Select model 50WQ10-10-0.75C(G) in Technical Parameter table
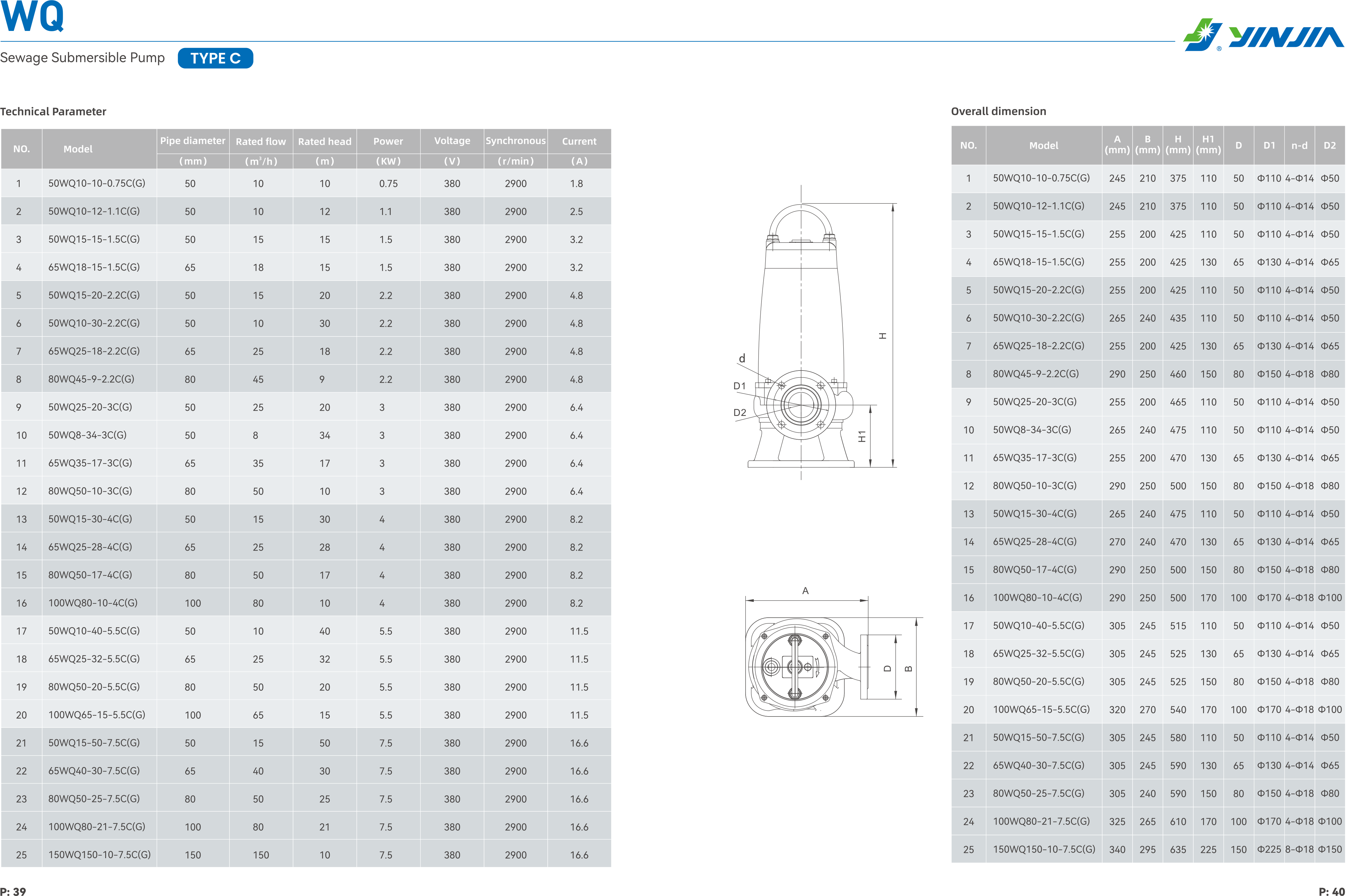This screenshot has width=1371, height=896. (97, 183)
